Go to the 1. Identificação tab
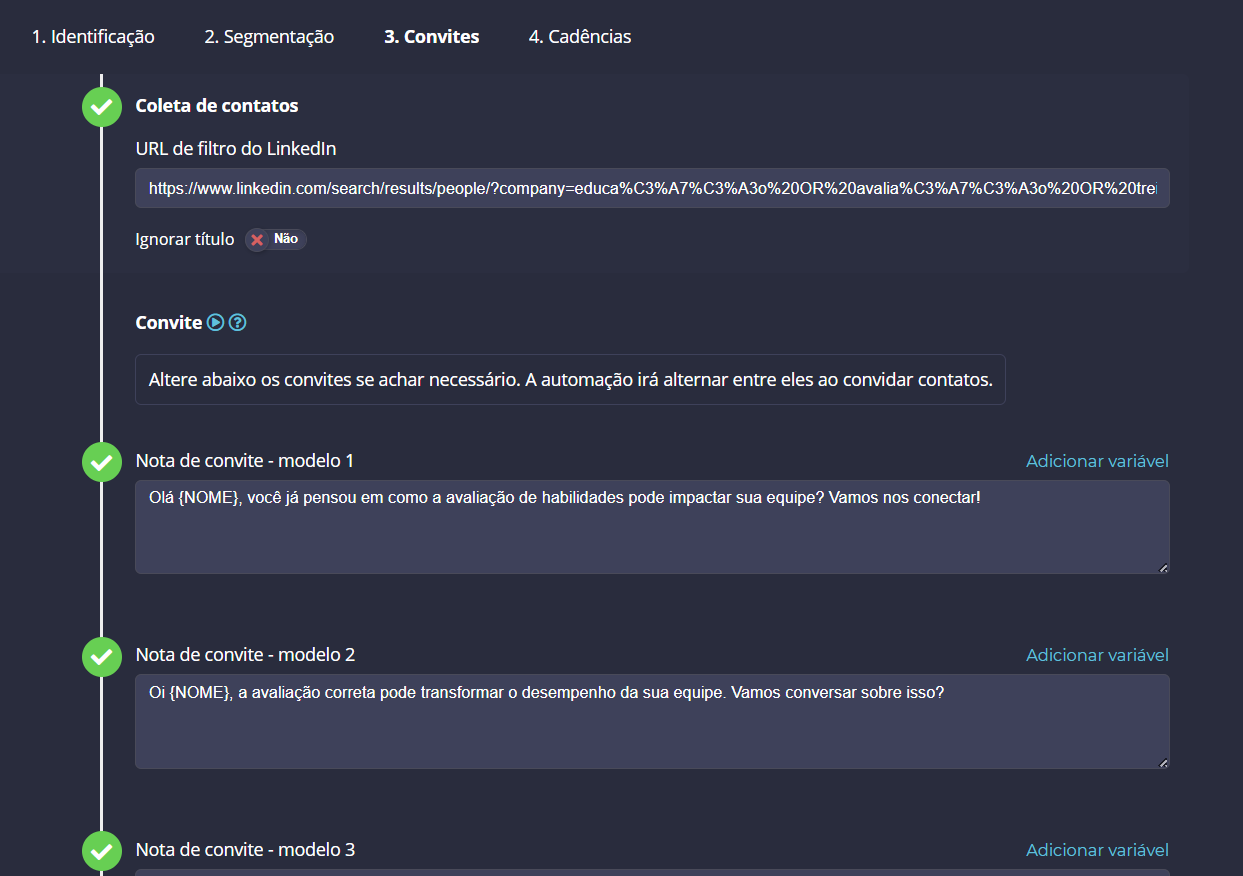This screenshot has height=876, width=1243. 93,37
